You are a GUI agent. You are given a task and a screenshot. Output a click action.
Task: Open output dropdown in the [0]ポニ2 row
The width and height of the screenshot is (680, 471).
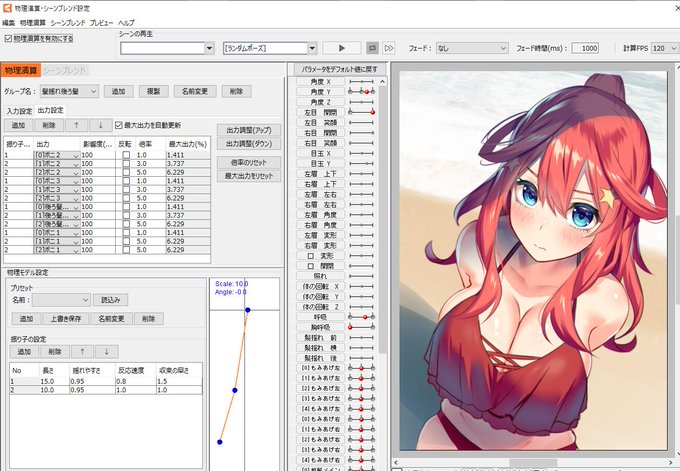57,155
